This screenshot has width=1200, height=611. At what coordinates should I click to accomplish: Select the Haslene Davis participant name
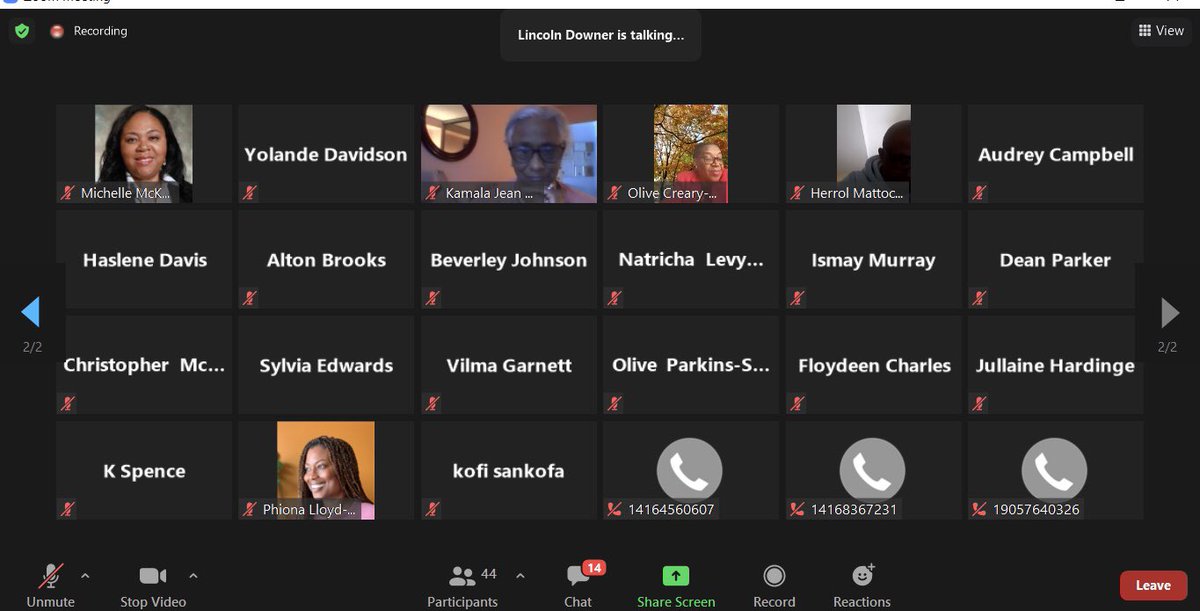(x=145, y=260)
